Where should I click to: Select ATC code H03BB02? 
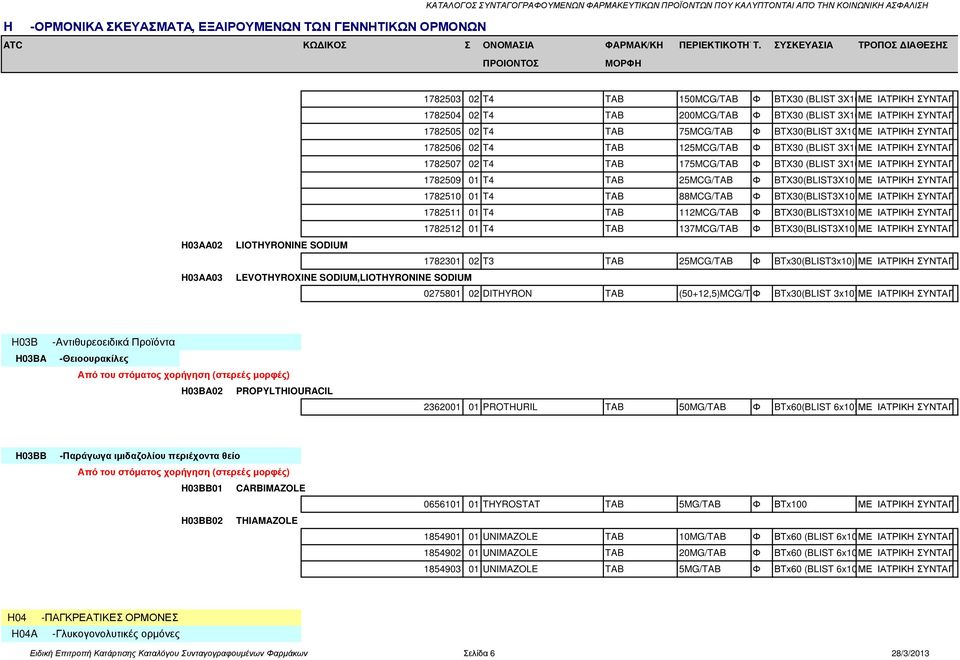point(201,521)
